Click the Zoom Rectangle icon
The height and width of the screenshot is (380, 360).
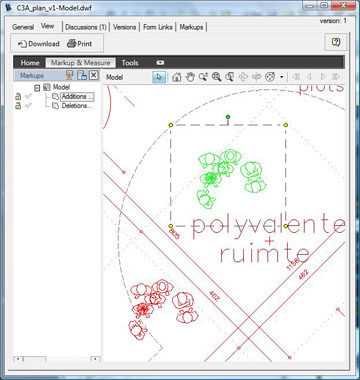216,77
